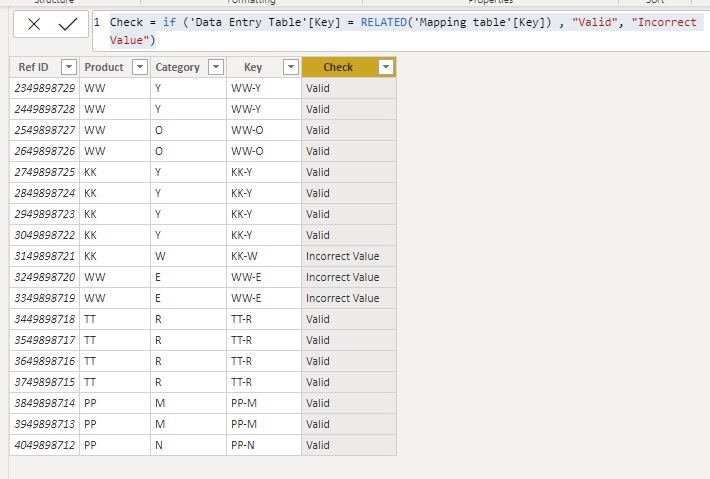Image resolution: width=710 pixels, height=479 pixels.
Task: Select Key WW-E cell for Ref ID 3249898720
Action: 264,277
